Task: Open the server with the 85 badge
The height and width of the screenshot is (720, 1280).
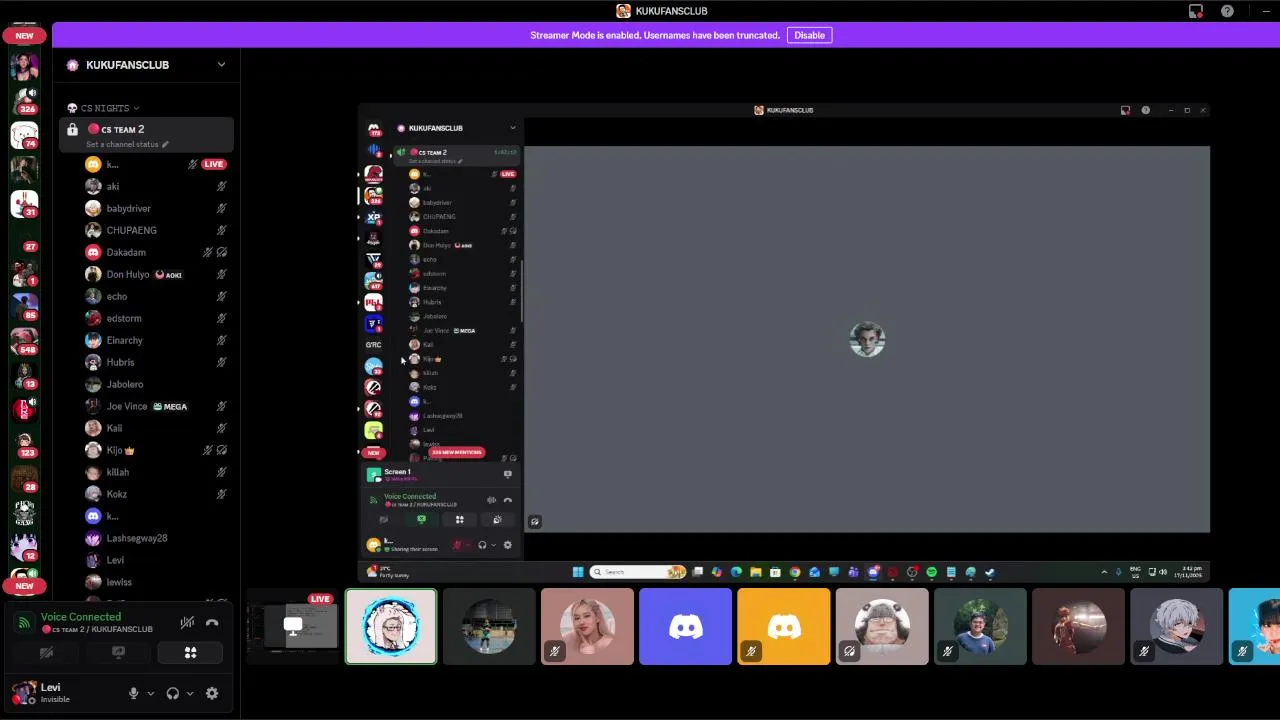Action: (24, 305)
